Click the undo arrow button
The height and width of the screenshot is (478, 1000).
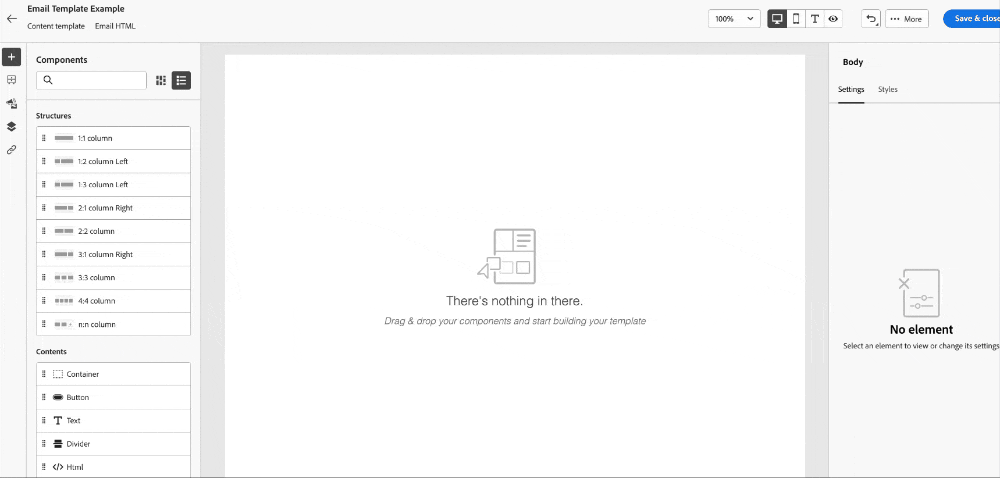[871, 19]
